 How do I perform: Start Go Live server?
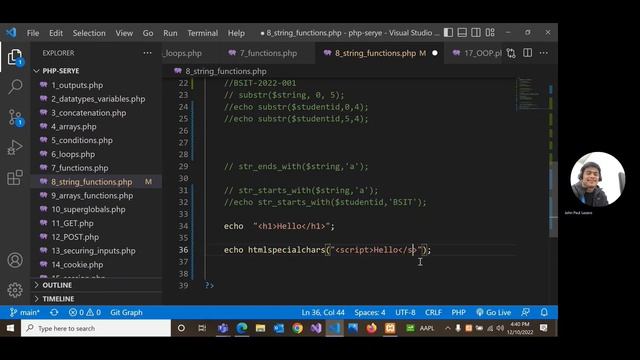[x=493, y=312]
